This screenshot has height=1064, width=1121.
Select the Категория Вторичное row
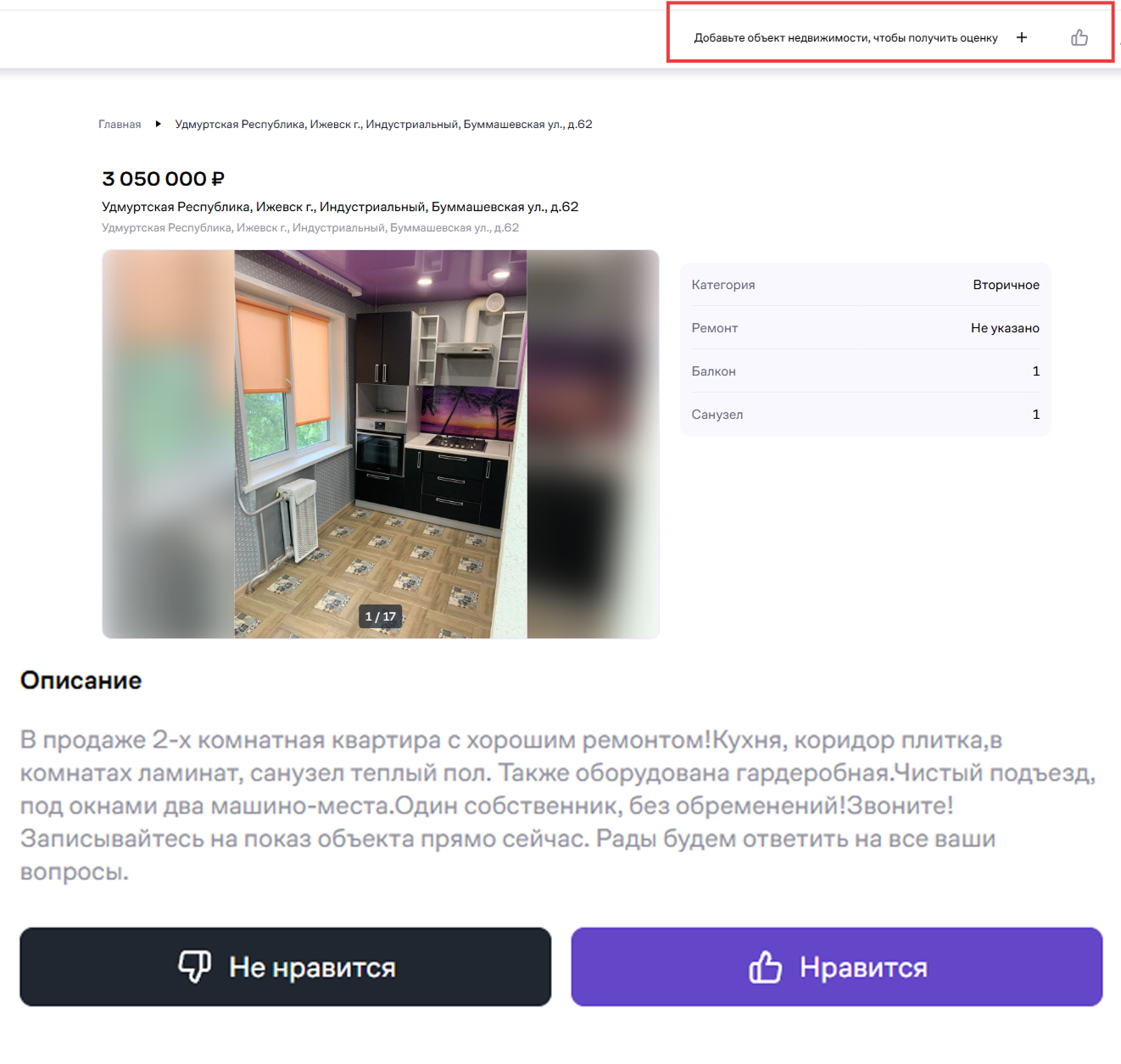tap(865, 285)
